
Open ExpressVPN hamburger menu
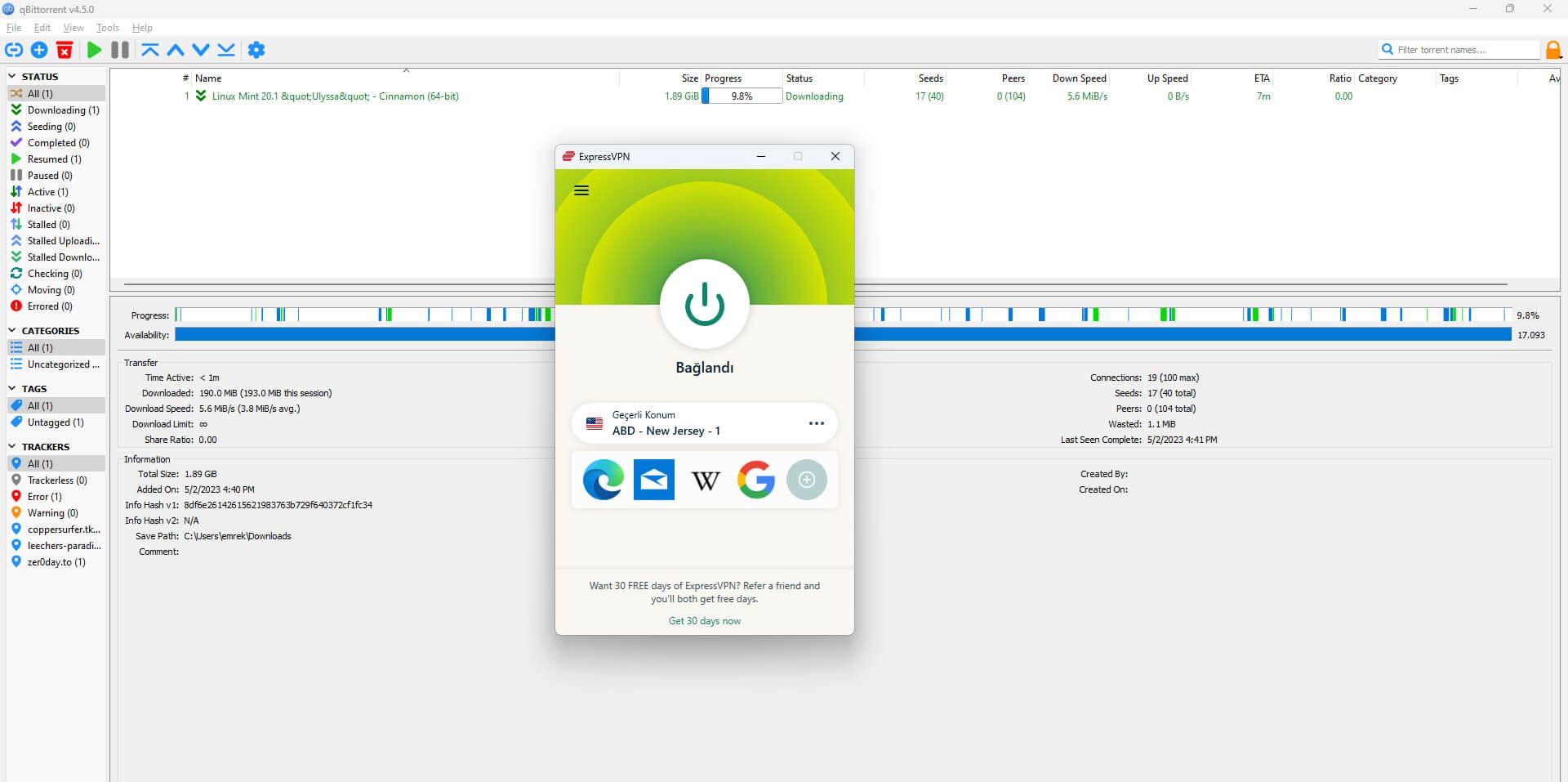581,190
